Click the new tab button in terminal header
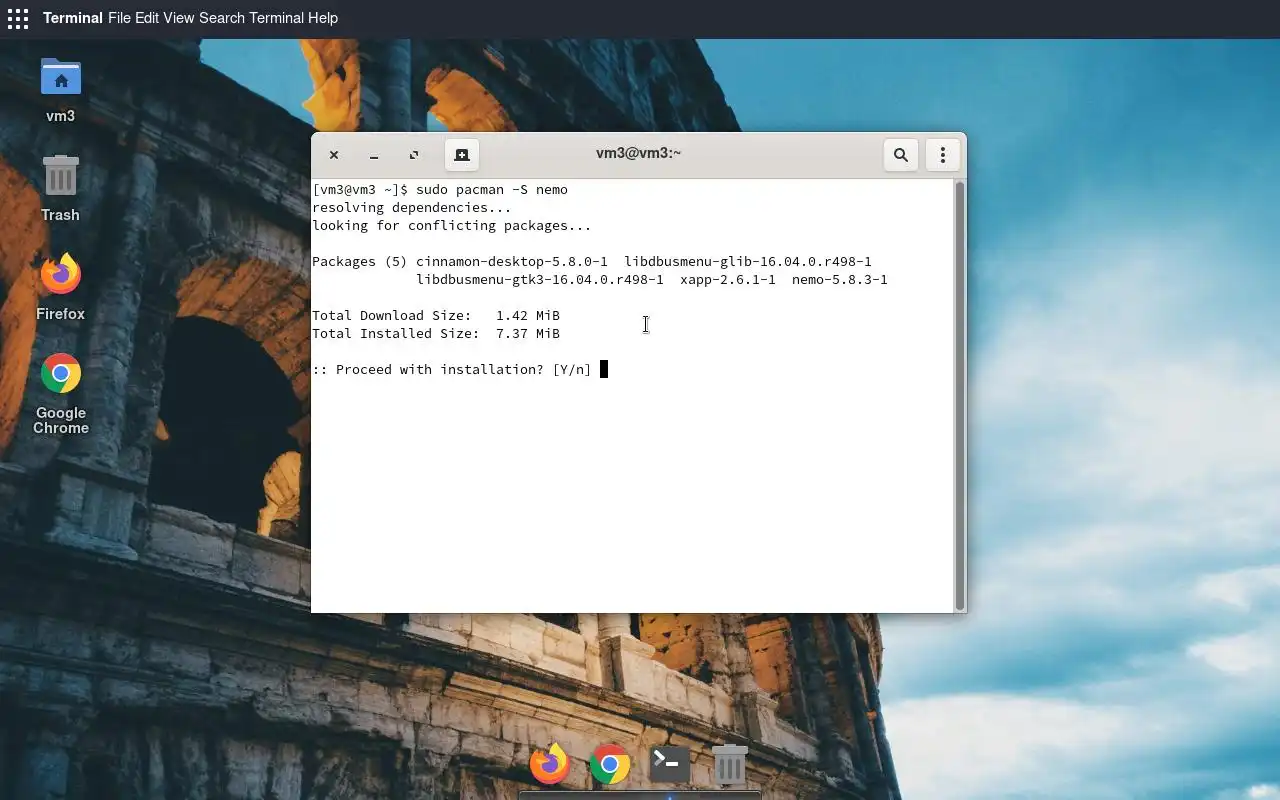This screenshot has height=800, width=1280. click(x=461, y=155)
